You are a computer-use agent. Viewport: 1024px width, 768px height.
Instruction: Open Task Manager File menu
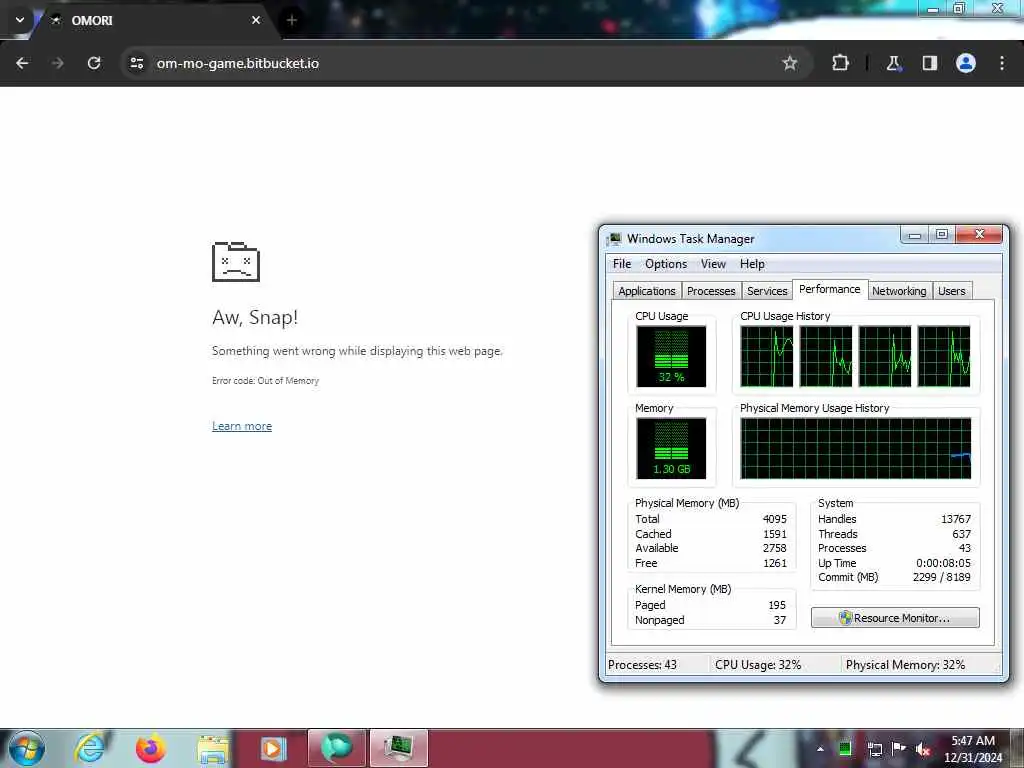pos(622,264)
